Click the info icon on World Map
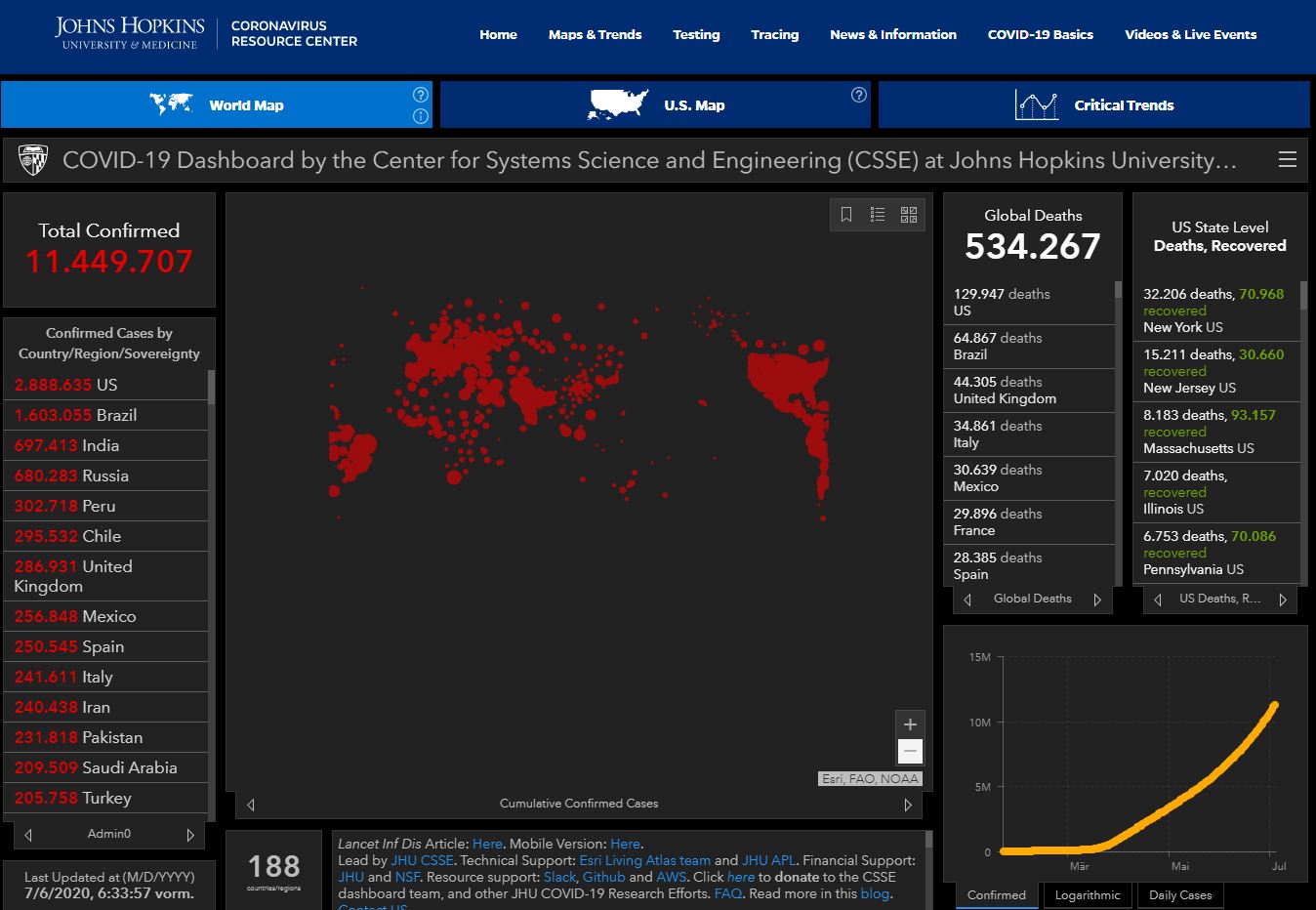The image size is (1316, 910). tap(421, 116)
